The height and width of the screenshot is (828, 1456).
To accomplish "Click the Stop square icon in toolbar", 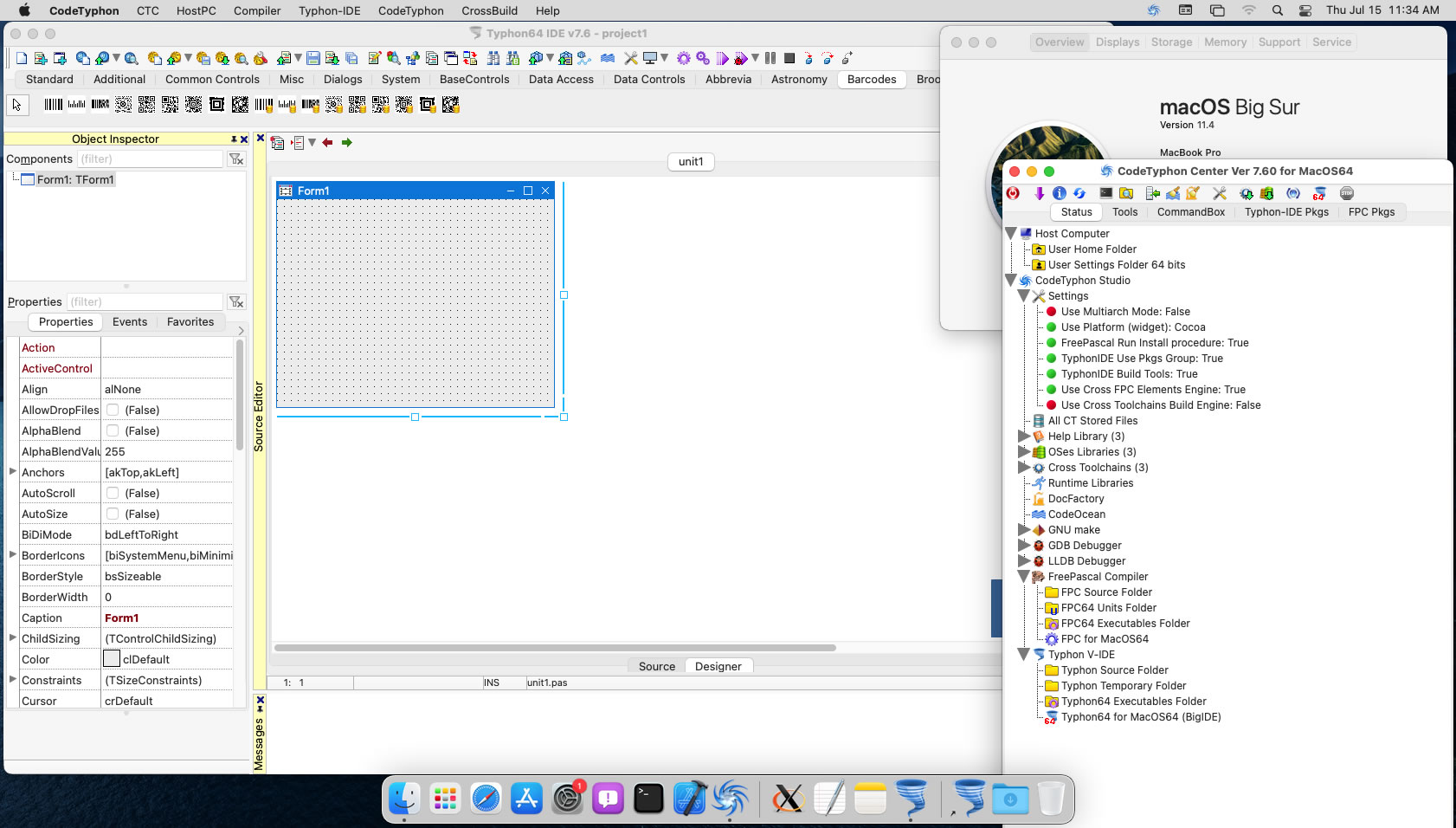I will (x=789, y=58).
